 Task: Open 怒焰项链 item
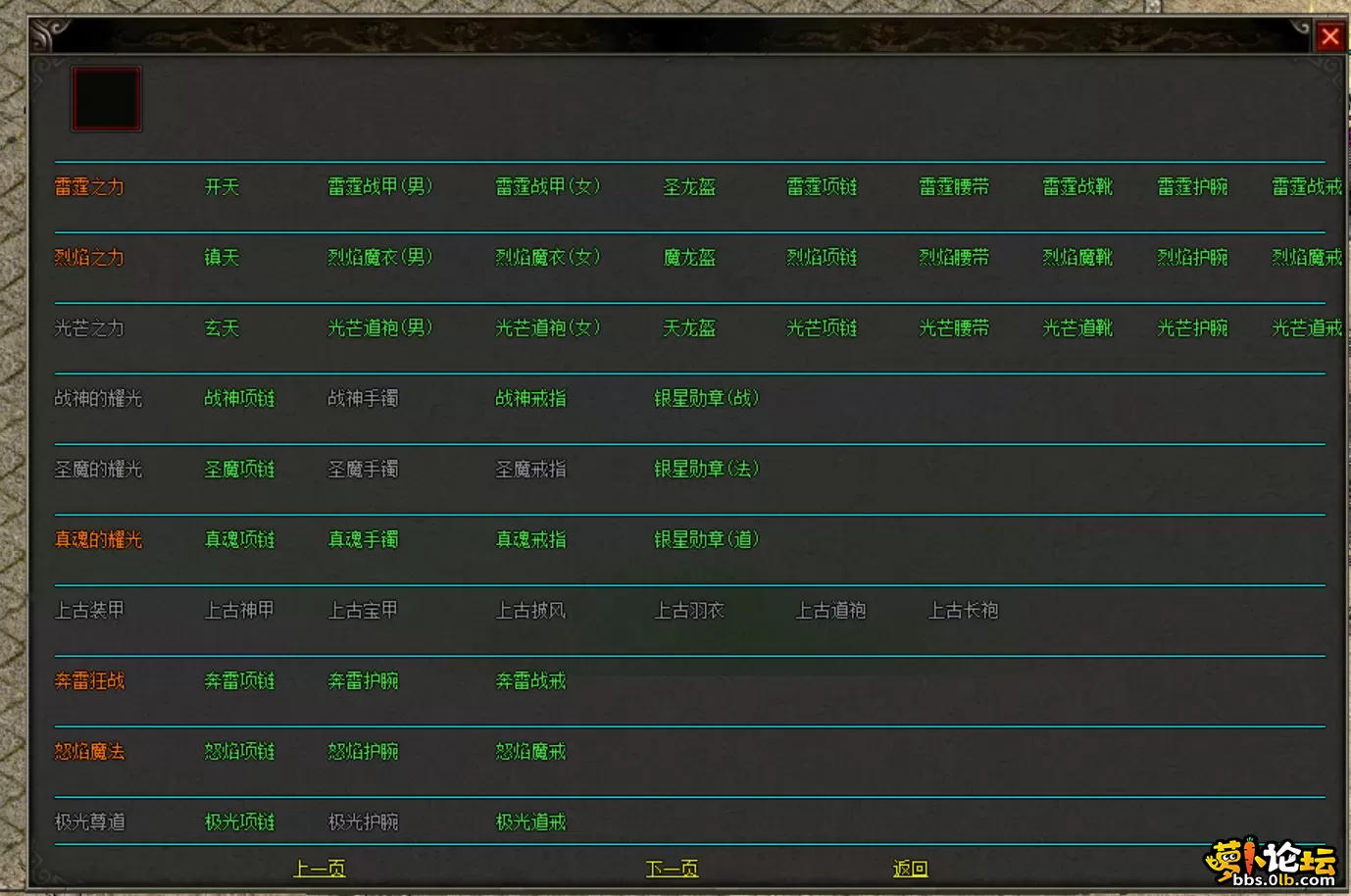click(239, 751)
